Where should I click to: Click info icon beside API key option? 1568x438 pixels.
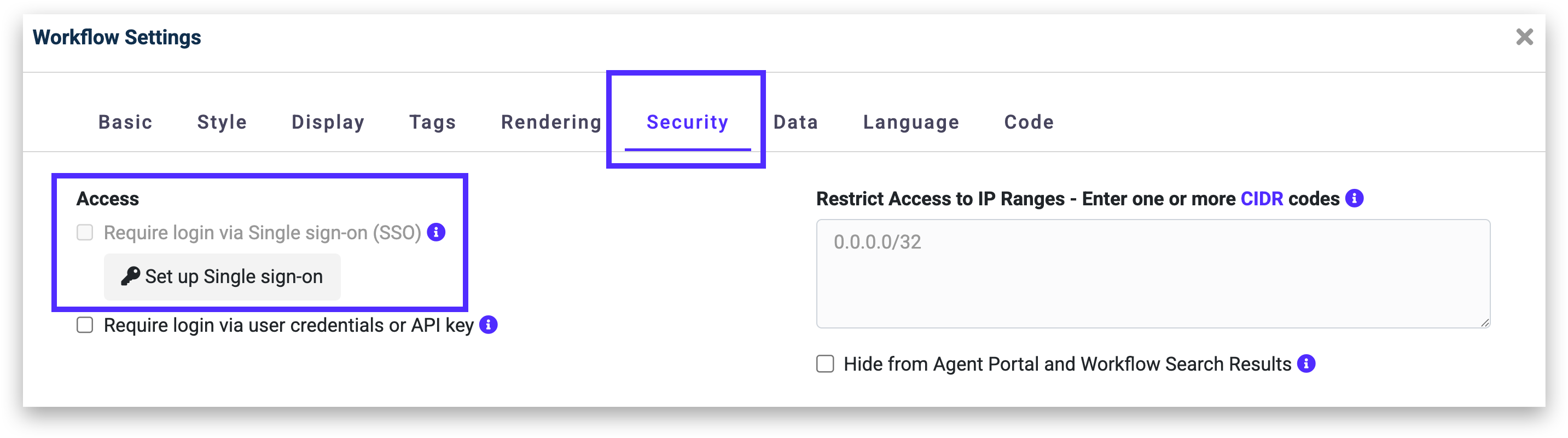pyautogui.click(x=488, y=325)
